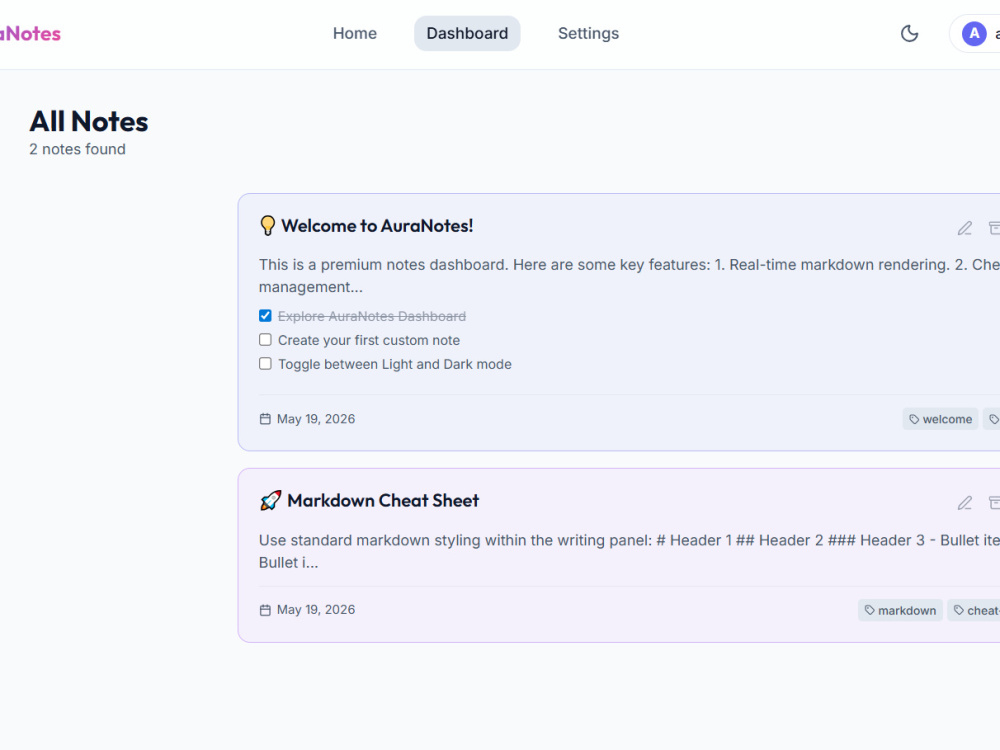1000x750 pixels.
Task: Toggle dark mode with the moon icon
Action: click(x=909, y=33)
